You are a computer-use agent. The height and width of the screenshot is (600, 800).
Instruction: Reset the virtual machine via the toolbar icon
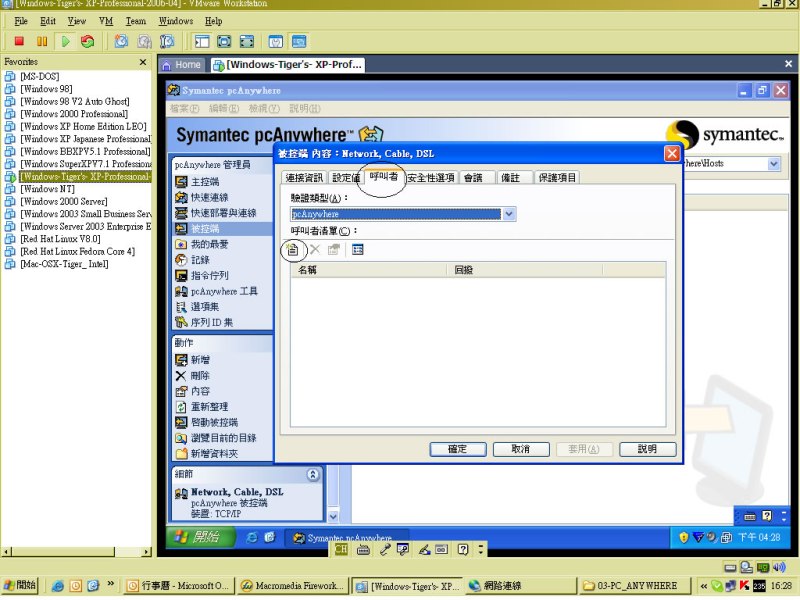pos(88,41)
